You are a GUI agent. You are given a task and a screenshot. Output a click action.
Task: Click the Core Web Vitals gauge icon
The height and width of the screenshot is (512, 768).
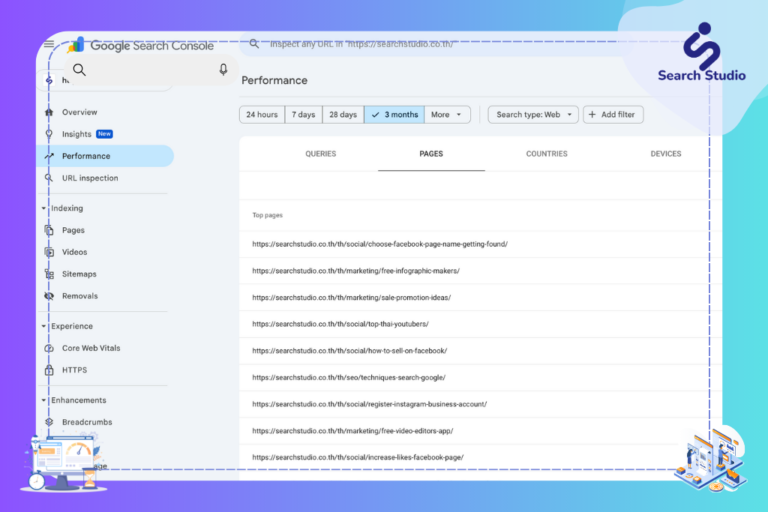point(49,348)
